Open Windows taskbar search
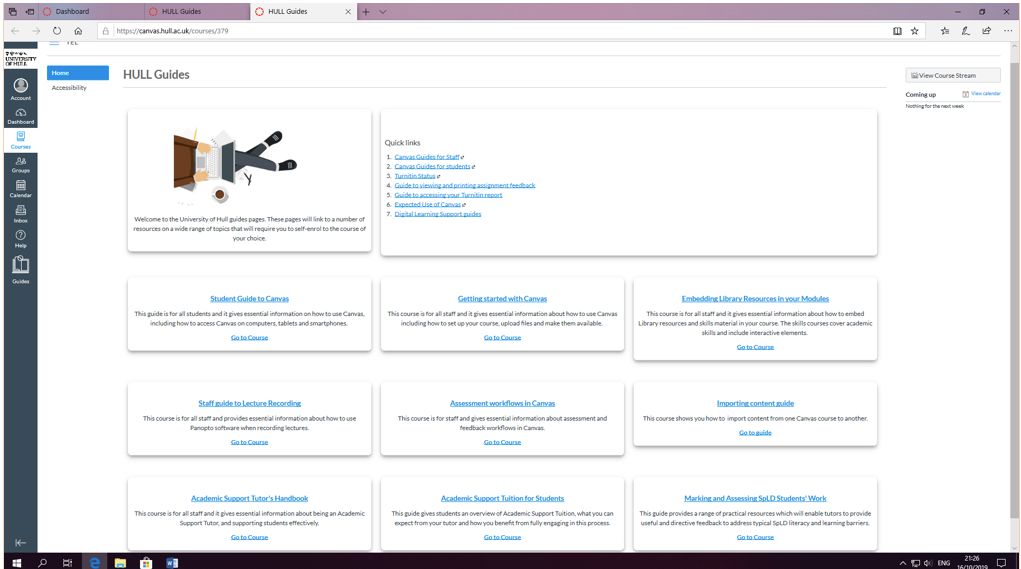 pyautogui.click(x=42, y=562)
